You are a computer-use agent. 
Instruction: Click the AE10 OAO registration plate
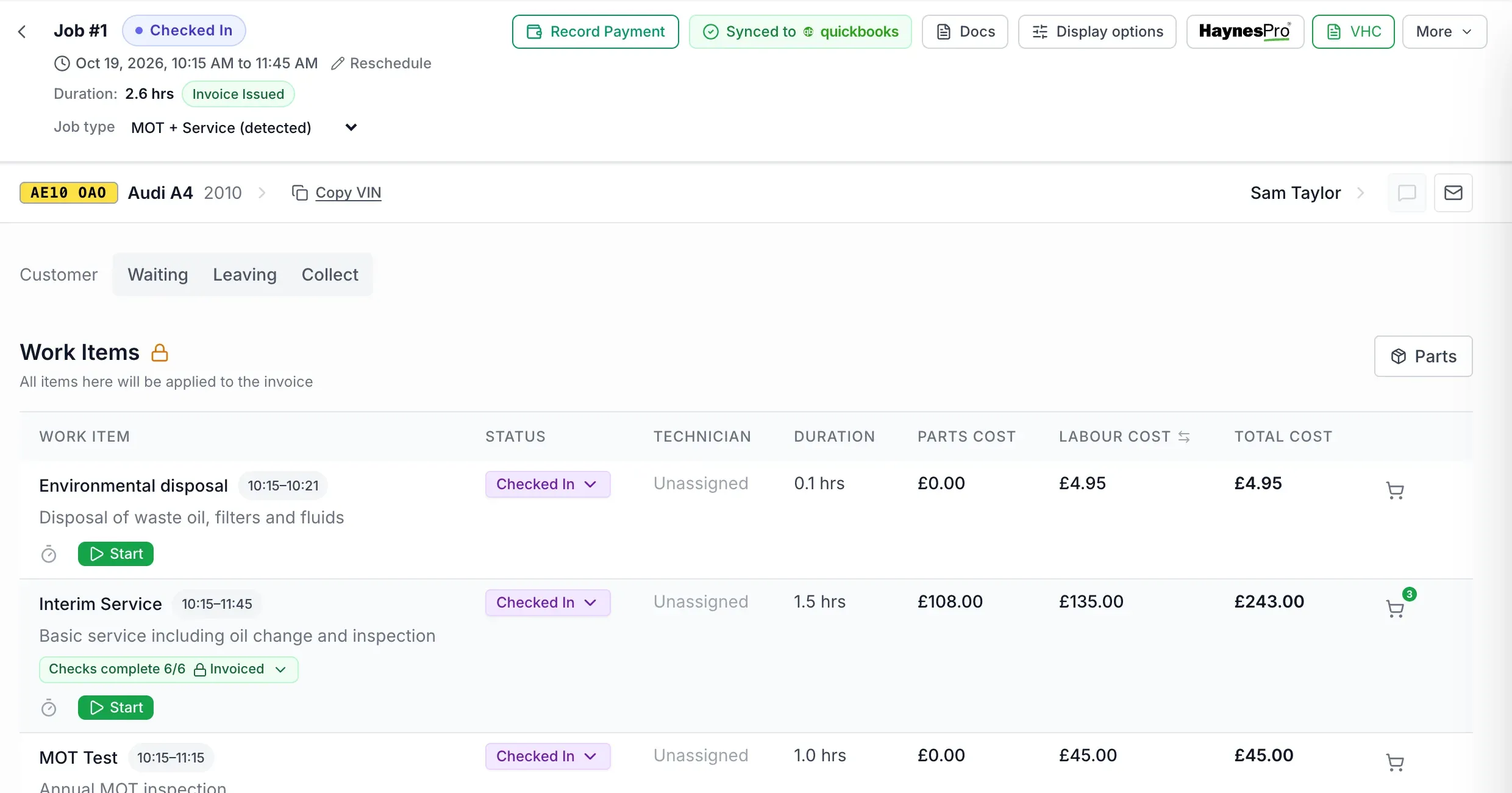[68, 193]
